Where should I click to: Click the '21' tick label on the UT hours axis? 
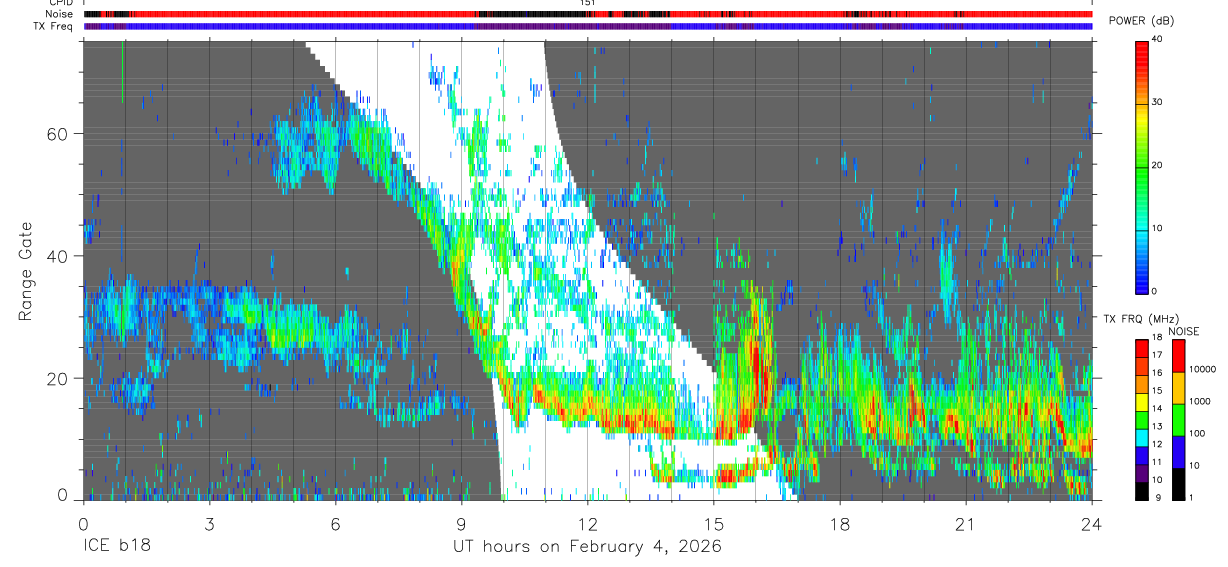[x=966, y=524]
